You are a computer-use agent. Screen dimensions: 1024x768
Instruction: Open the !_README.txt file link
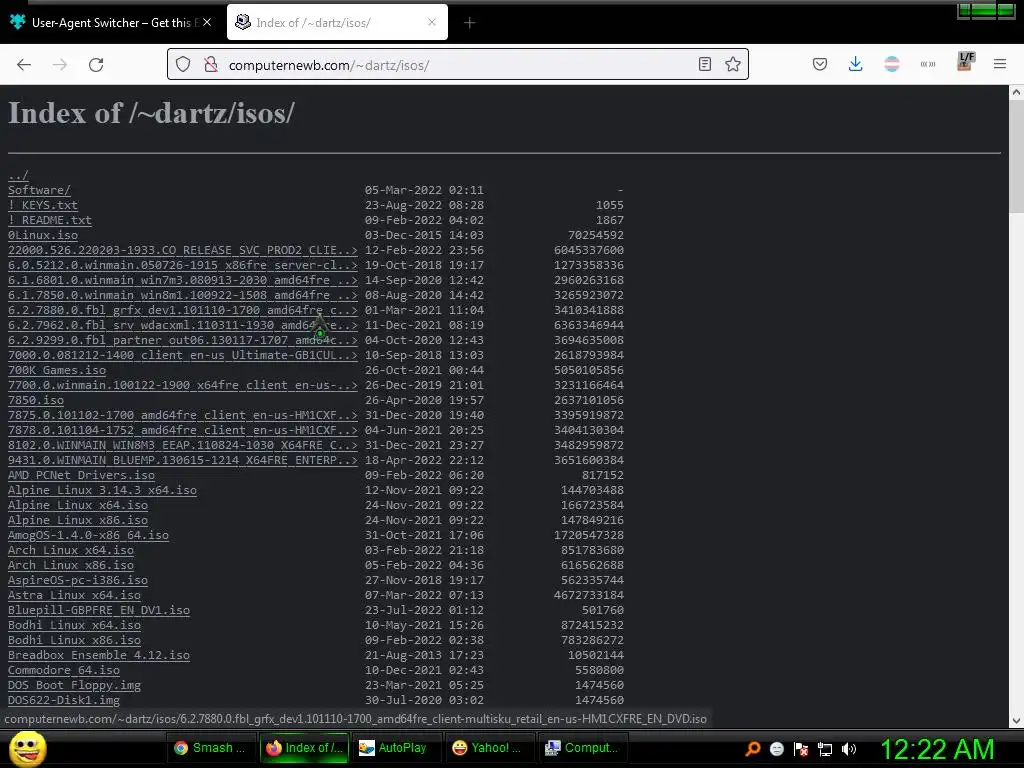click(x=50, y=220)
